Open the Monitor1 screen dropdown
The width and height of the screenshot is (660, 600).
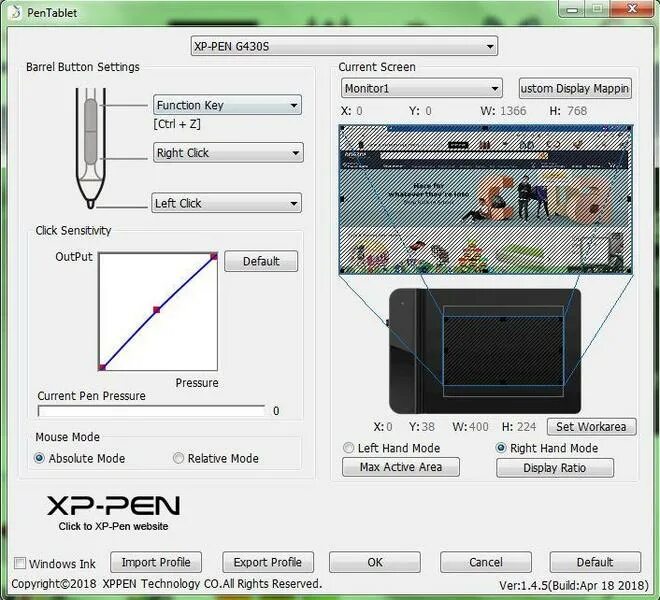[x=422, y=88]
